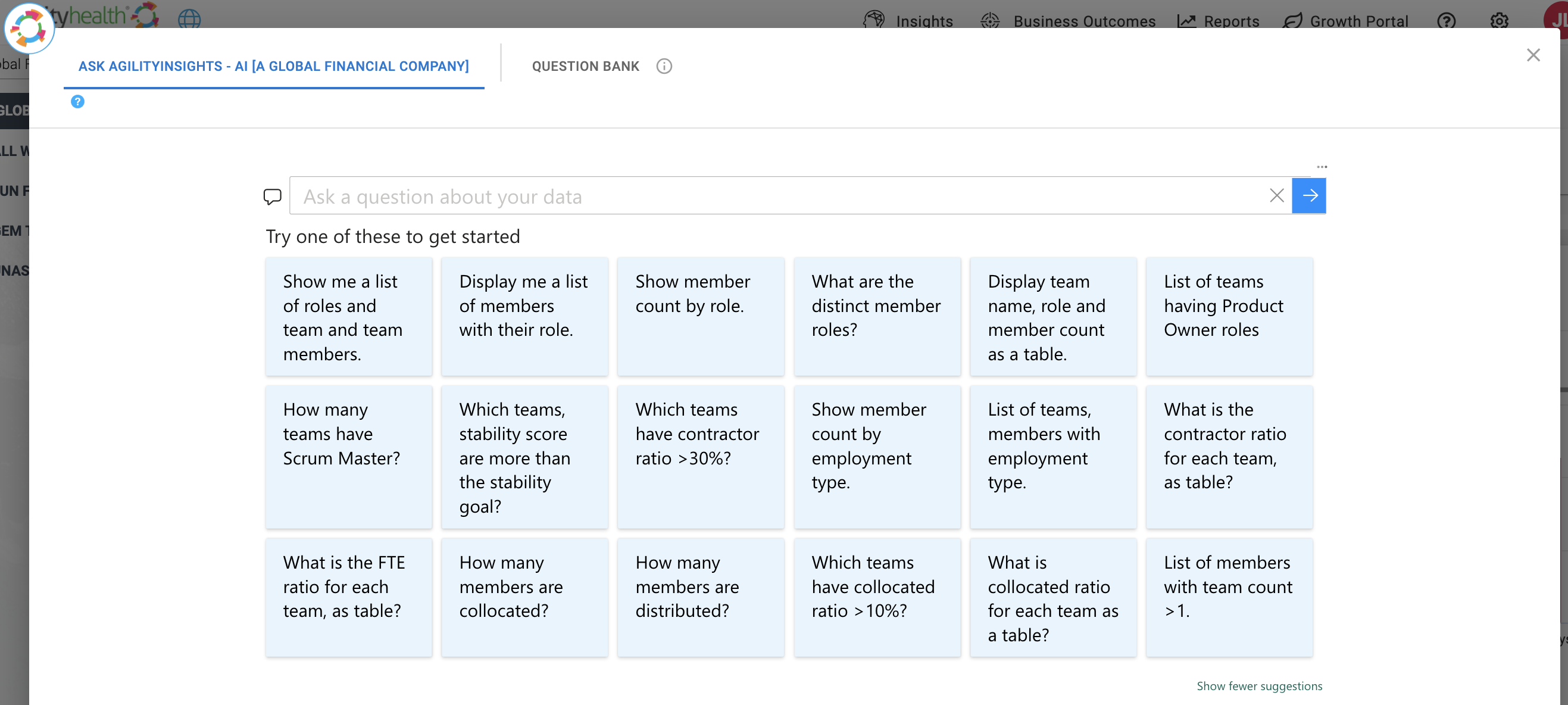Choose 'How many teams have Scrum Master?' suggestion
Screen dimensions: 1568x705
[348, 457]
